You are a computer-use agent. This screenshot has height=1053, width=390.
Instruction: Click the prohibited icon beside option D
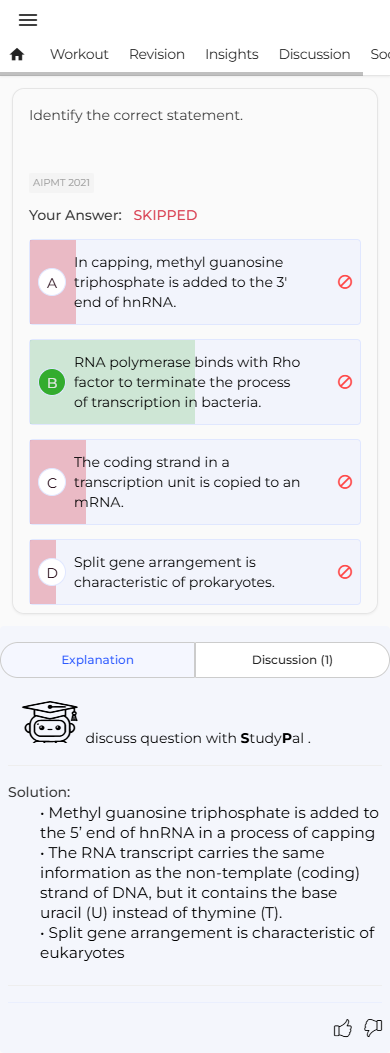[345, 572]
